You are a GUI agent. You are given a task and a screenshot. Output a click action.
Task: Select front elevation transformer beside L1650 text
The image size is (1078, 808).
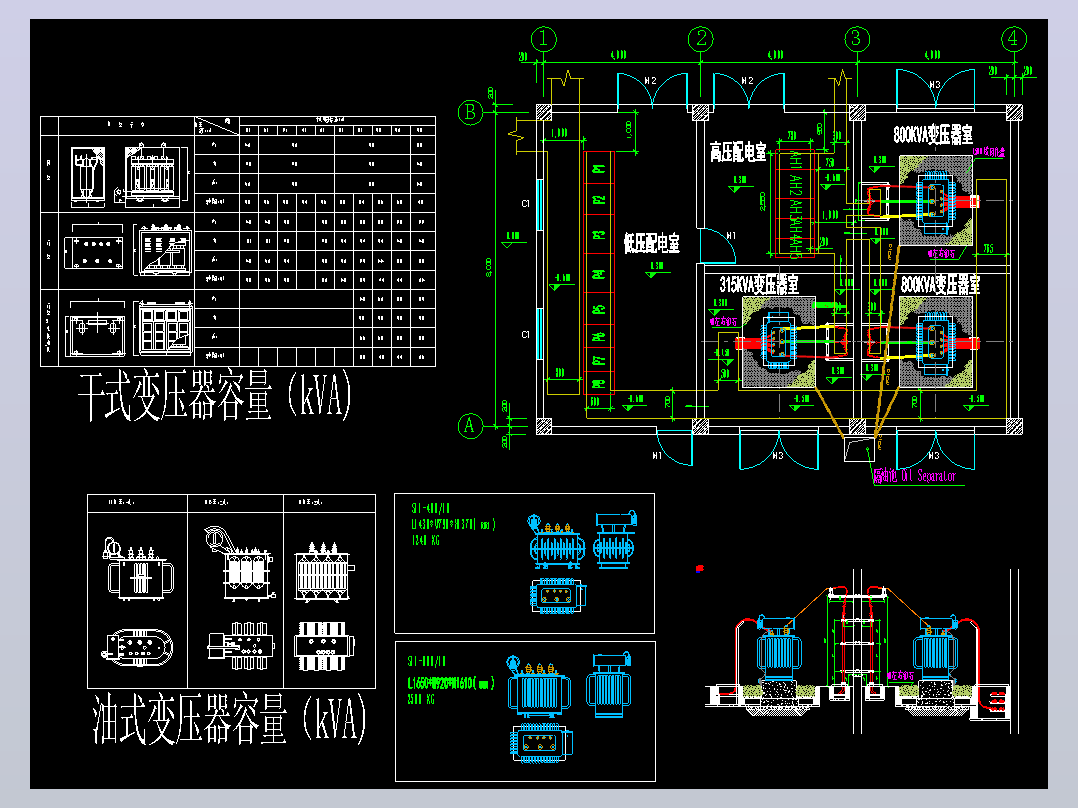pos(539,686)
